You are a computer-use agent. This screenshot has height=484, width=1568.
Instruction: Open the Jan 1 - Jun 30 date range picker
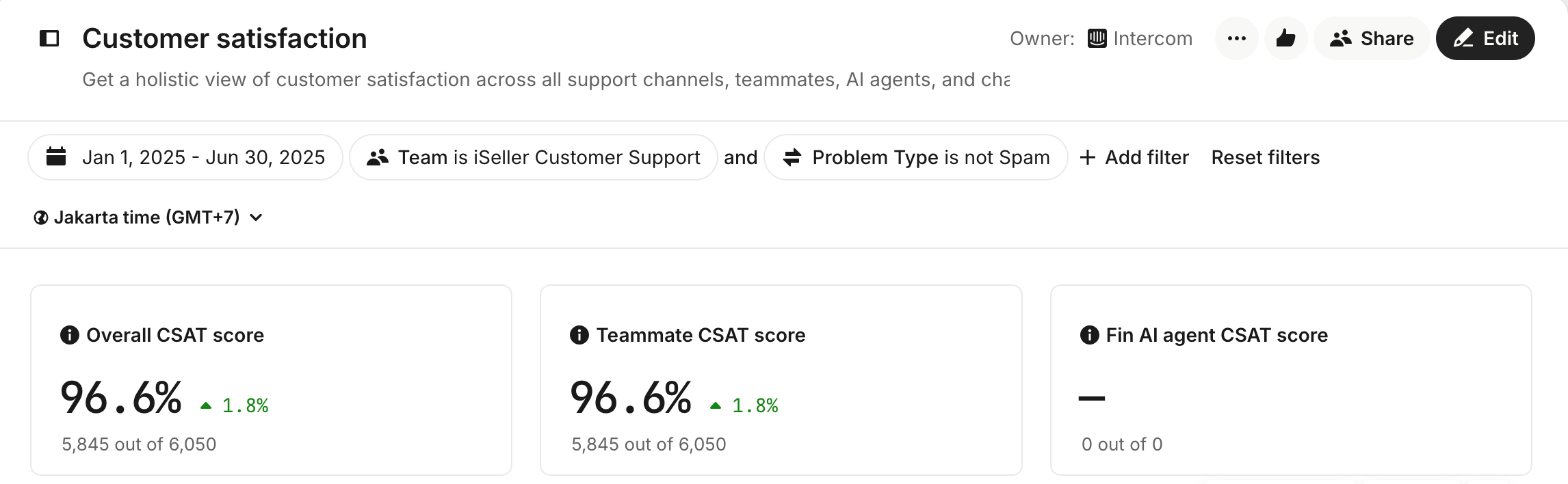pyautogui.click(x=202, y=157)
